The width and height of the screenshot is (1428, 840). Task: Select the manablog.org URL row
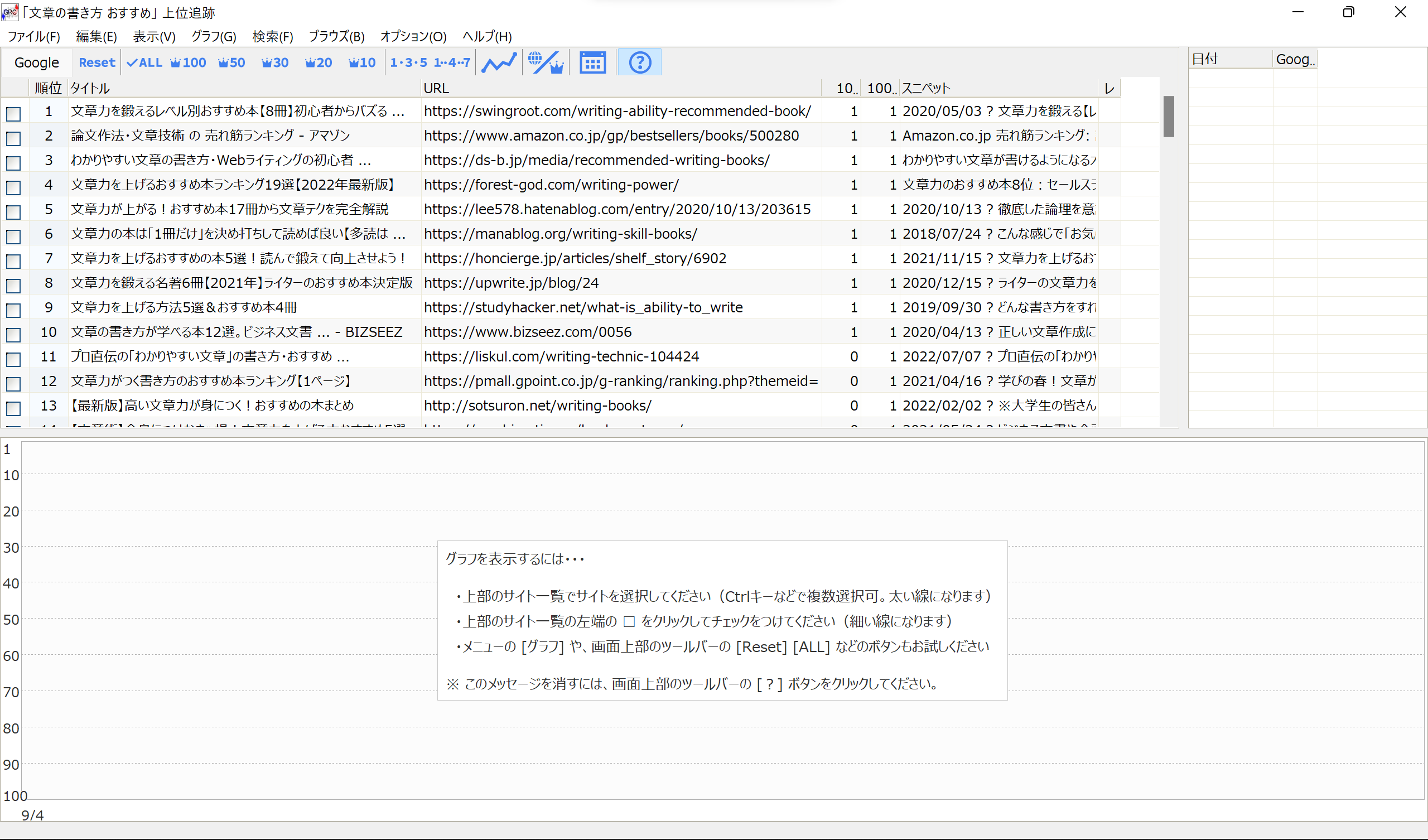(x=561, y=234)
